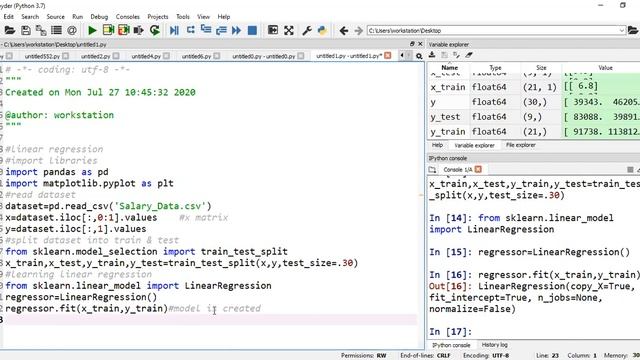This screenshot has width=640, height=360.
Task: Close the editor pane with X icon
Action: pos(420,44)
